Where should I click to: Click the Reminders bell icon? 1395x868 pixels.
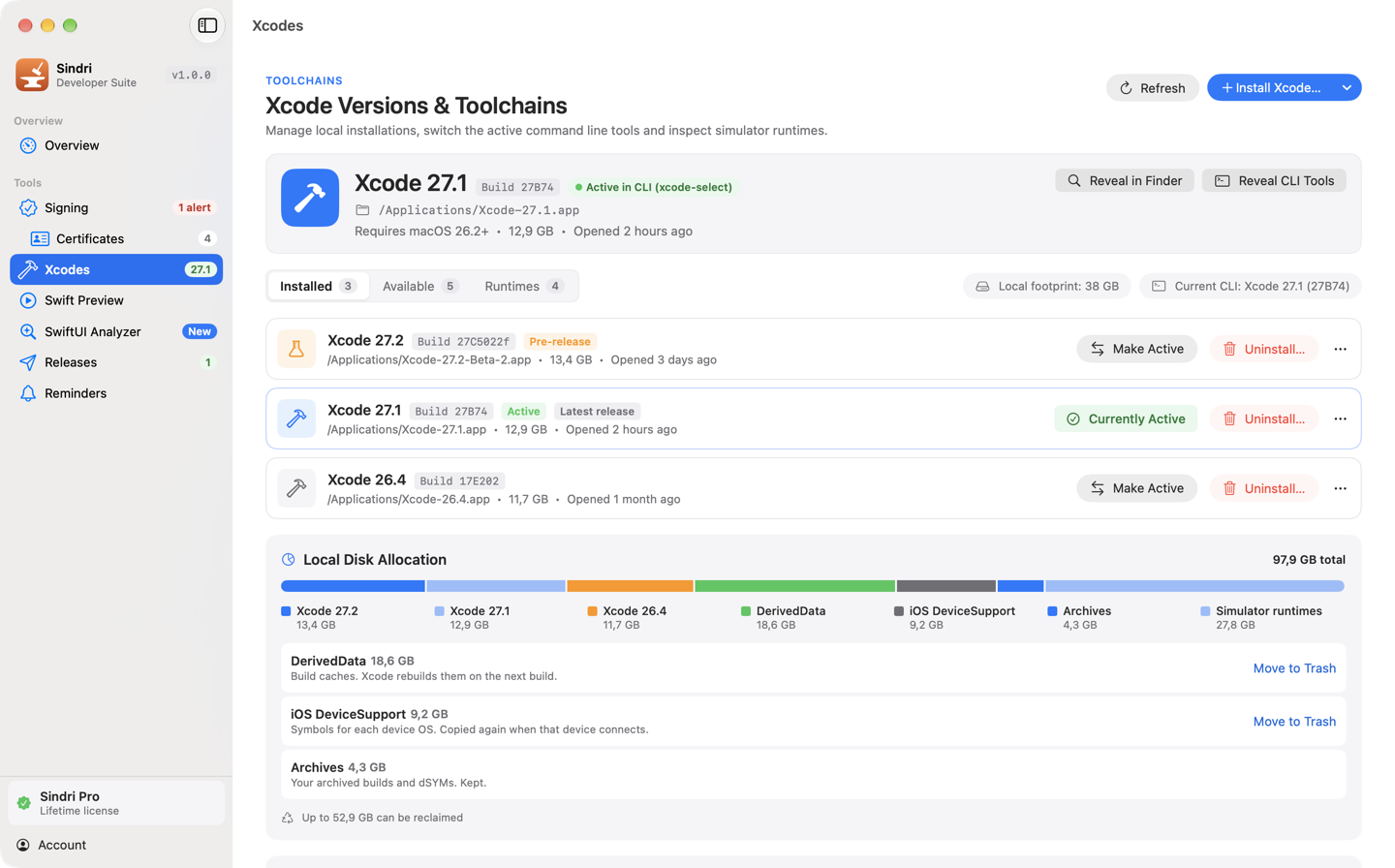pyautogui.click(x=28, y=393)
